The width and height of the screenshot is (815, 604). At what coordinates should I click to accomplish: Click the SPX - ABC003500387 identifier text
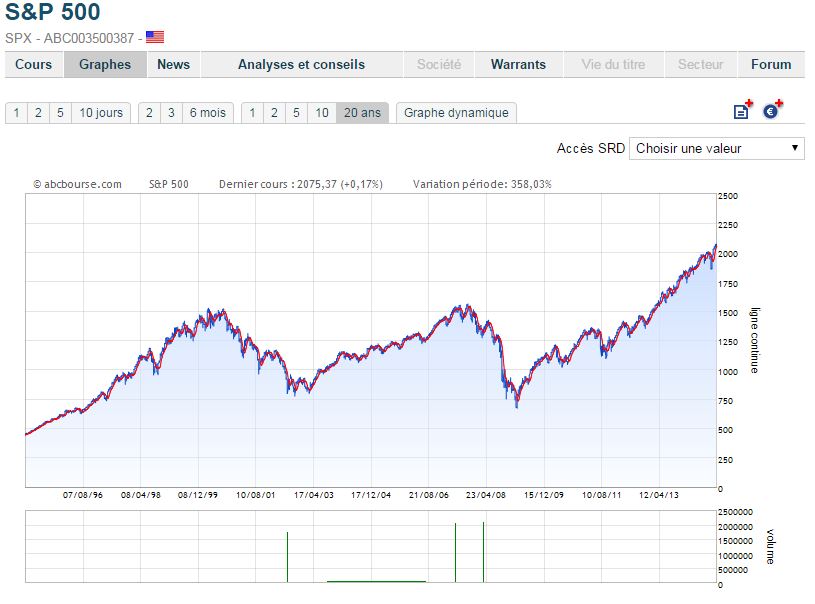tap(70, 38)
